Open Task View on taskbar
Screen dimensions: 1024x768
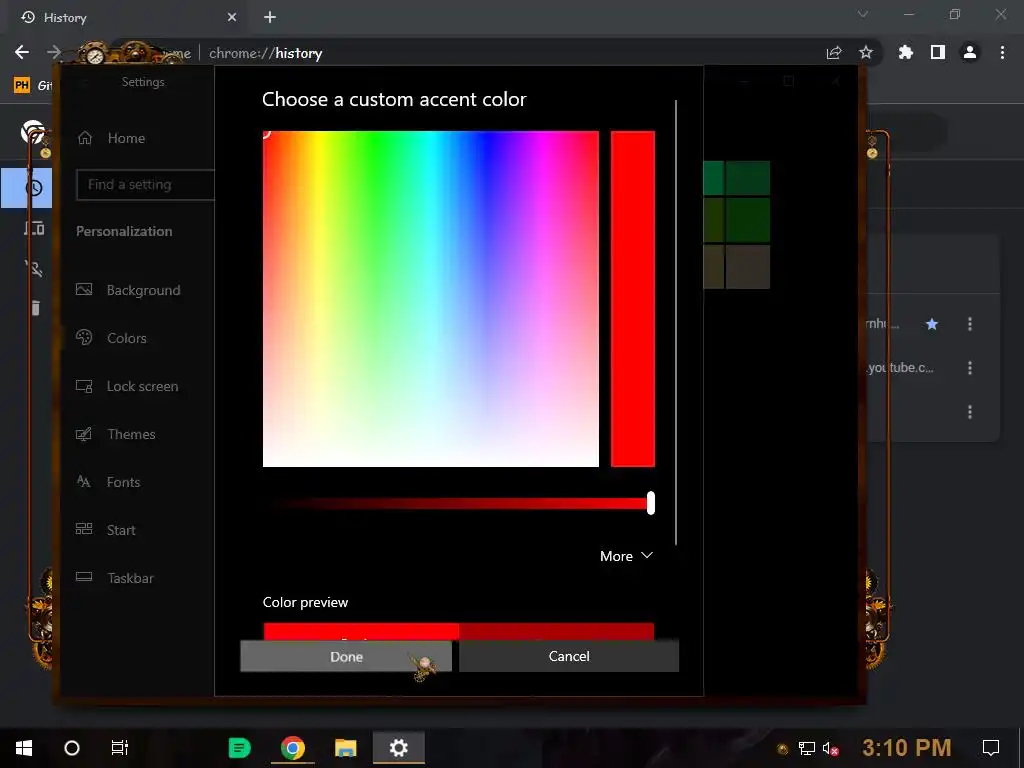pyautogui.click(x=120, y=748)
